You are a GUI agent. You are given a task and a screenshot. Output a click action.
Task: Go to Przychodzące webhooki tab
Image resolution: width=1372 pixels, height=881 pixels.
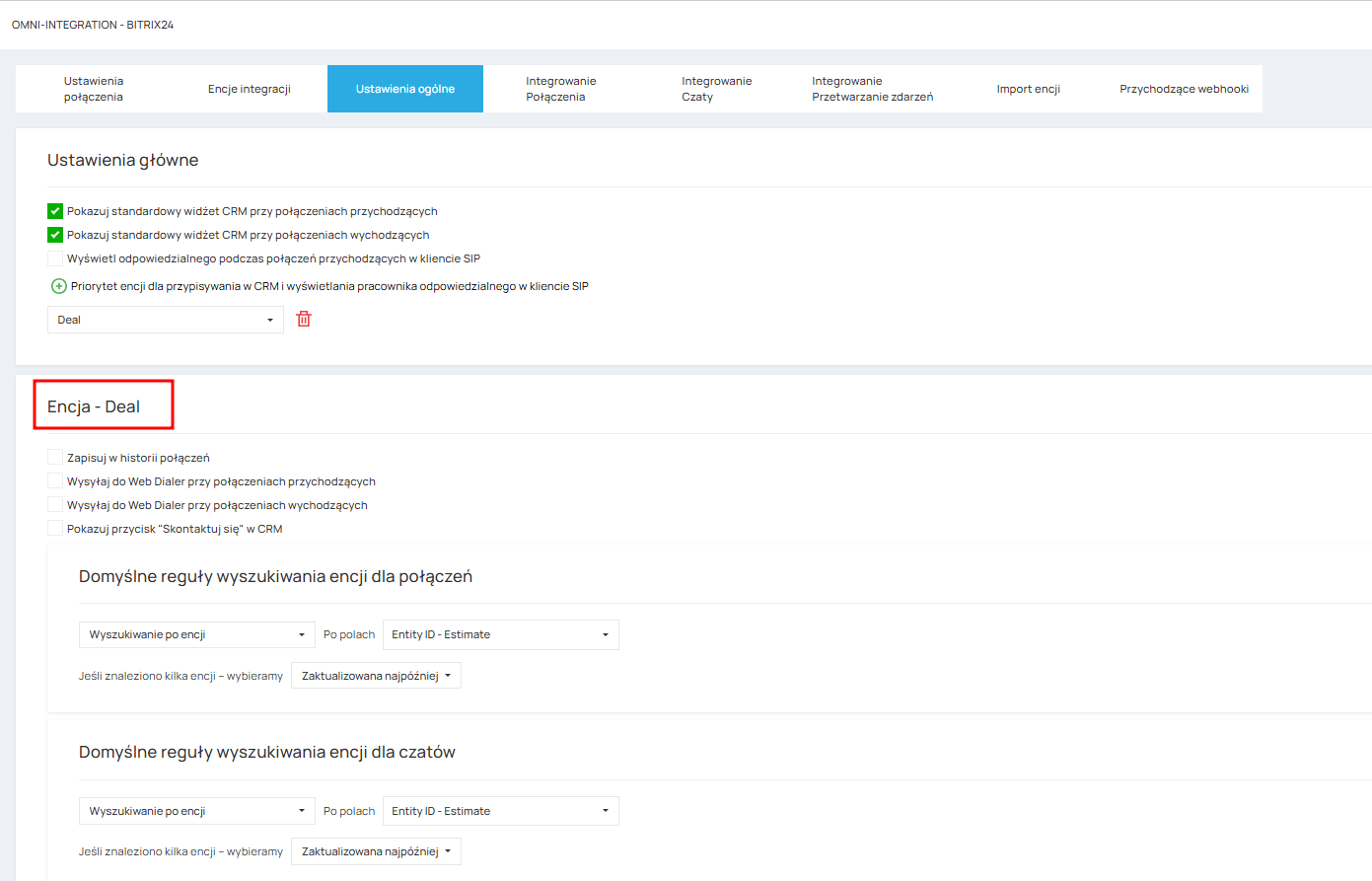click(1185, 89)
